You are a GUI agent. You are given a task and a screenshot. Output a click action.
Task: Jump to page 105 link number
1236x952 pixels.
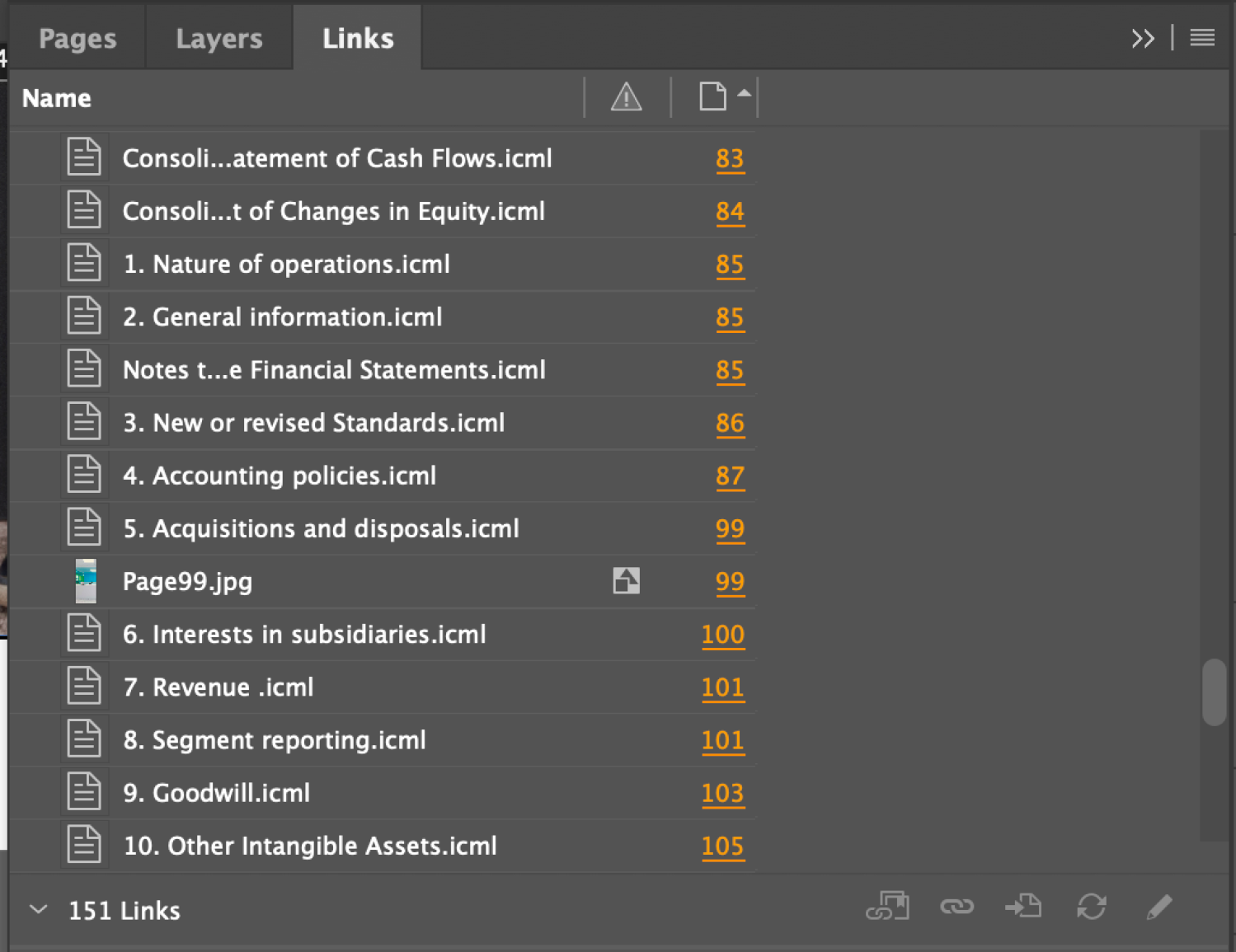click(x=722, y=846)
